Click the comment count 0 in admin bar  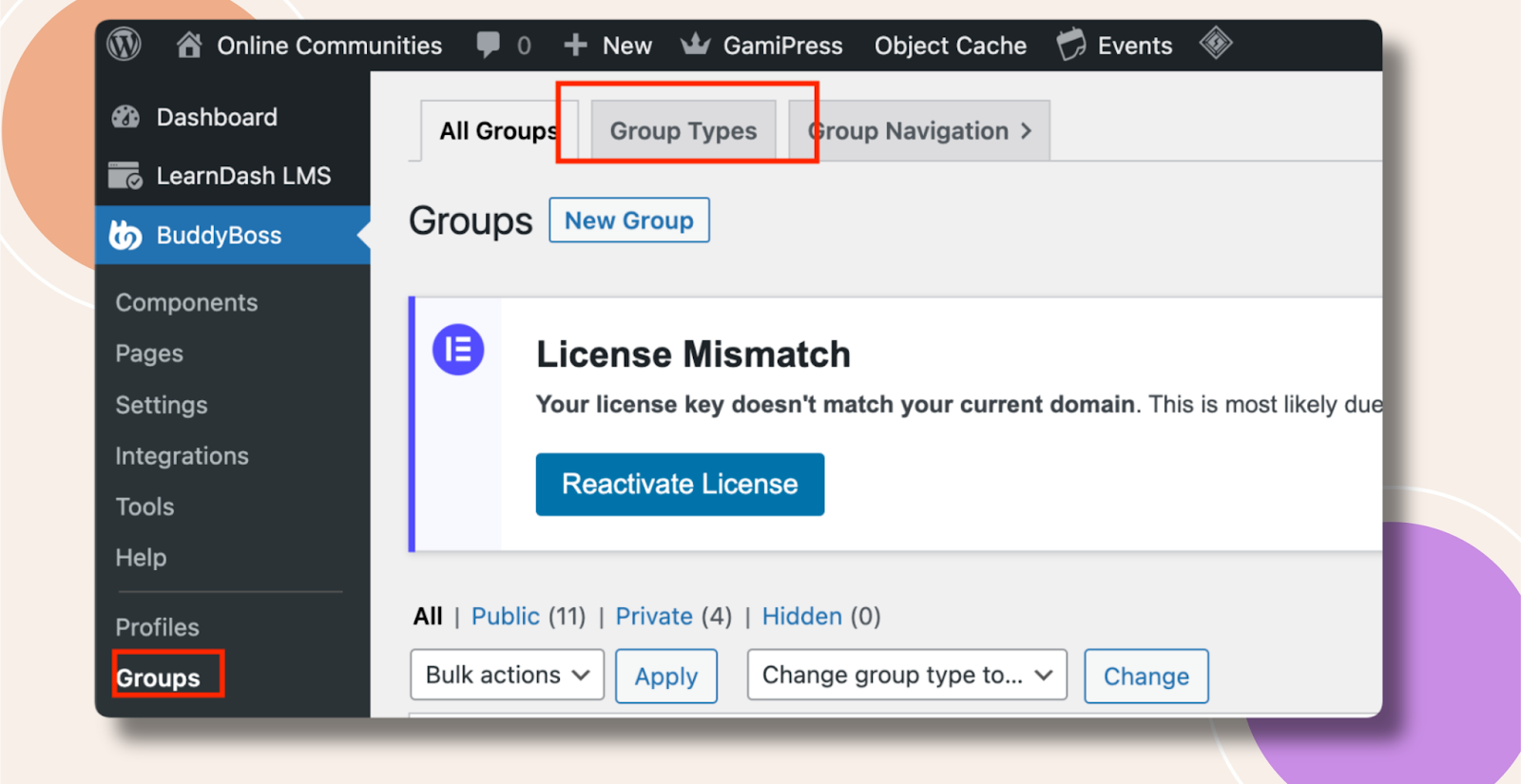click(524, 46)
